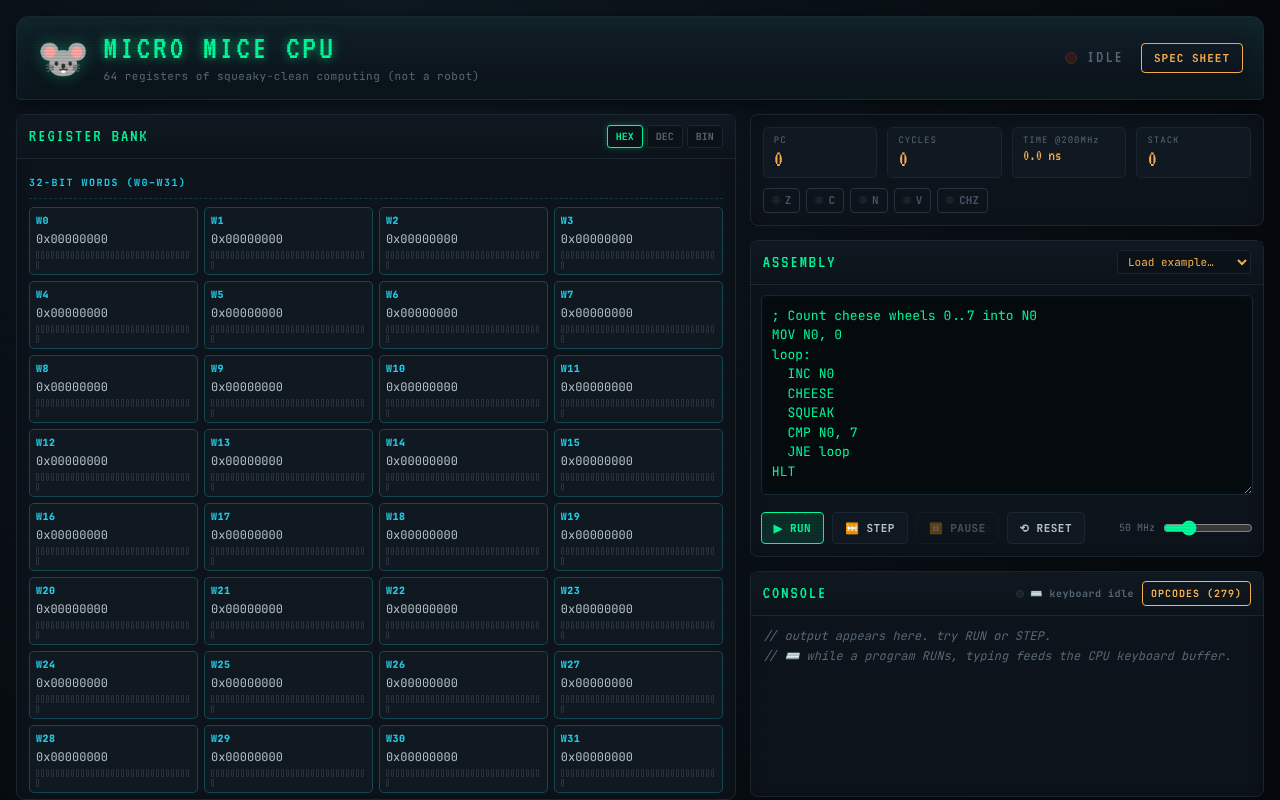The image size is (1280, 800).
Task: Select register W31 card
Action: pyautogui.click(x=638, y=759)
